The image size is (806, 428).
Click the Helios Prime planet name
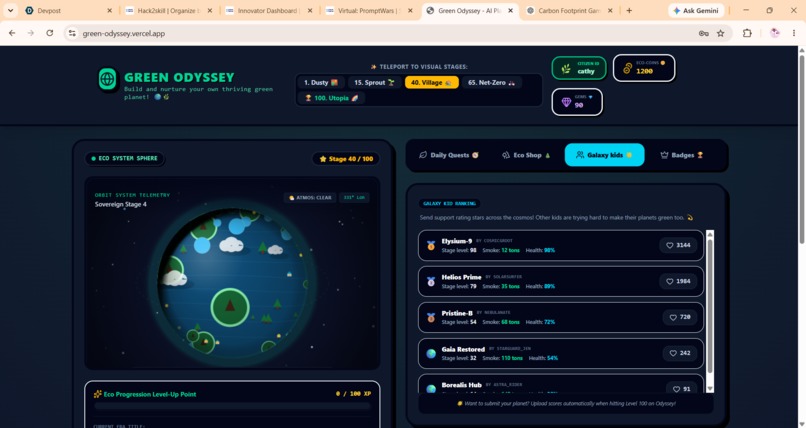pyautogui.click(x=461, y=277)
